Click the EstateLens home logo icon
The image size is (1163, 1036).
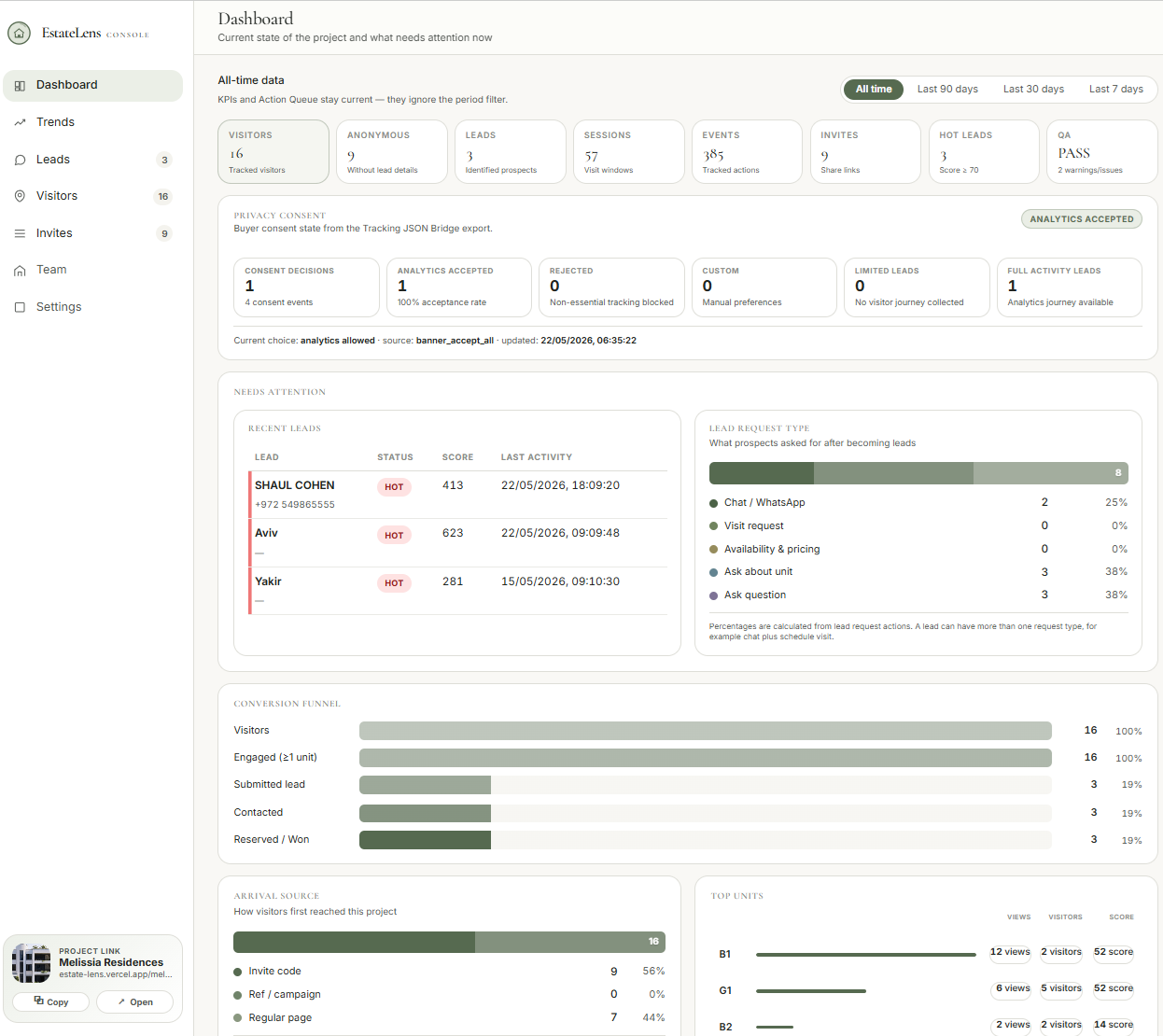tap(19, 34)
